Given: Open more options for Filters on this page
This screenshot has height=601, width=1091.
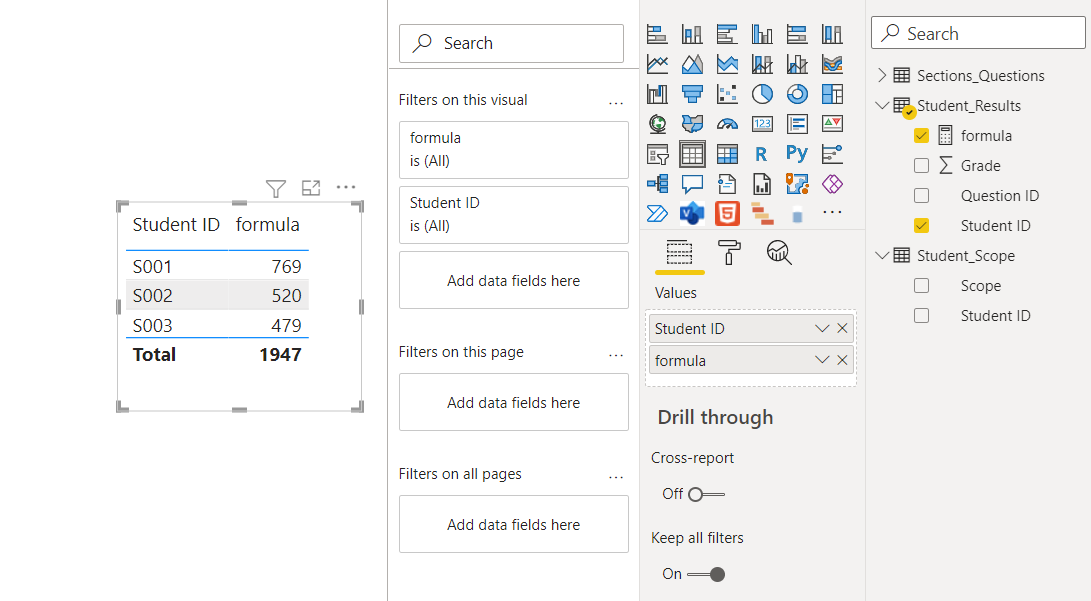Looking at the screenshot, I should click(x=616, y=355).
